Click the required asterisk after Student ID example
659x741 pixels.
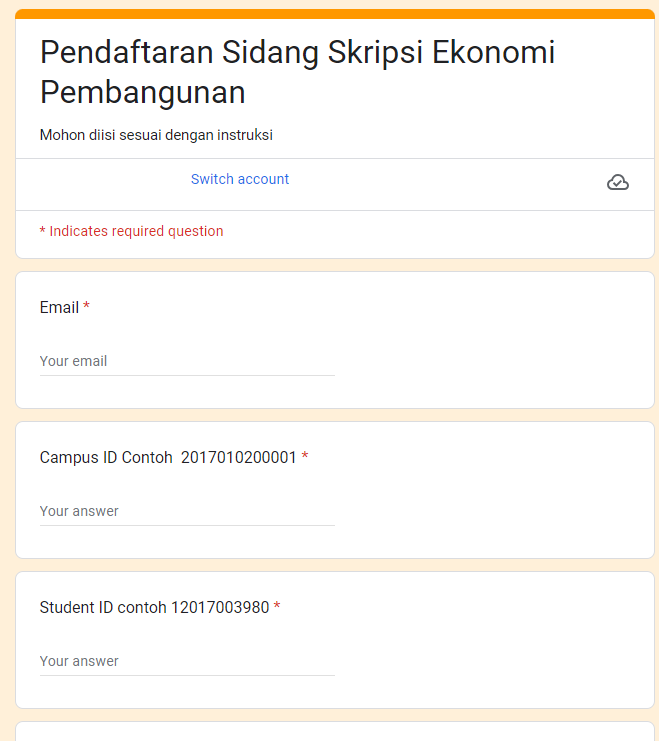(277, 607)
